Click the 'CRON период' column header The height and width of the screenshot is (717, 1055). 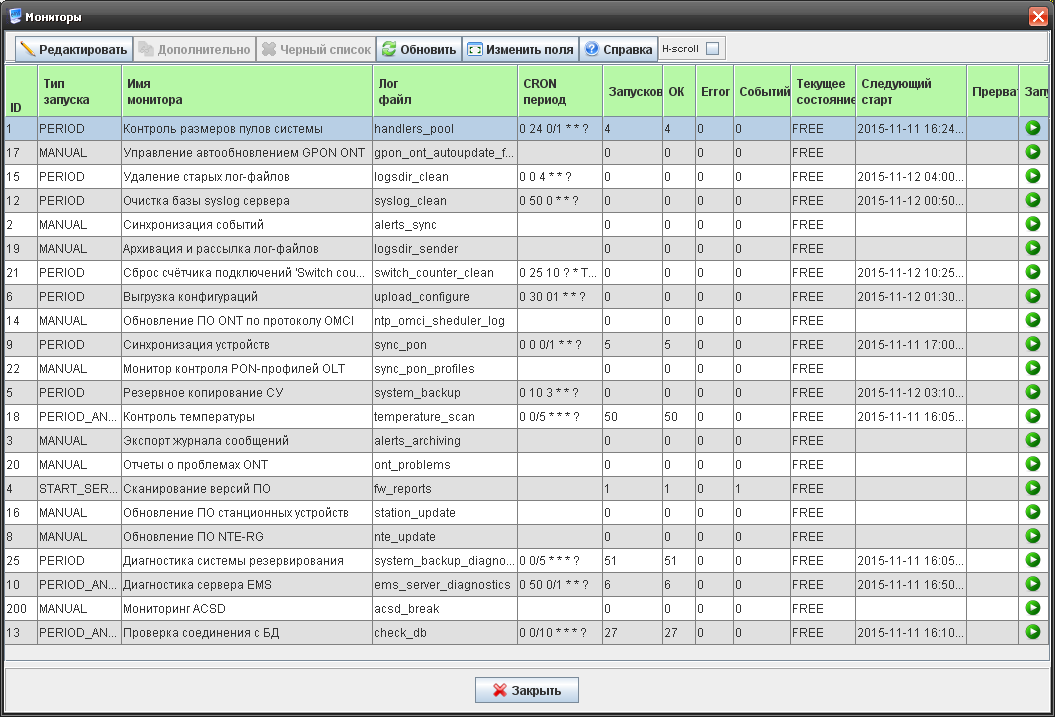click(560, 91)
